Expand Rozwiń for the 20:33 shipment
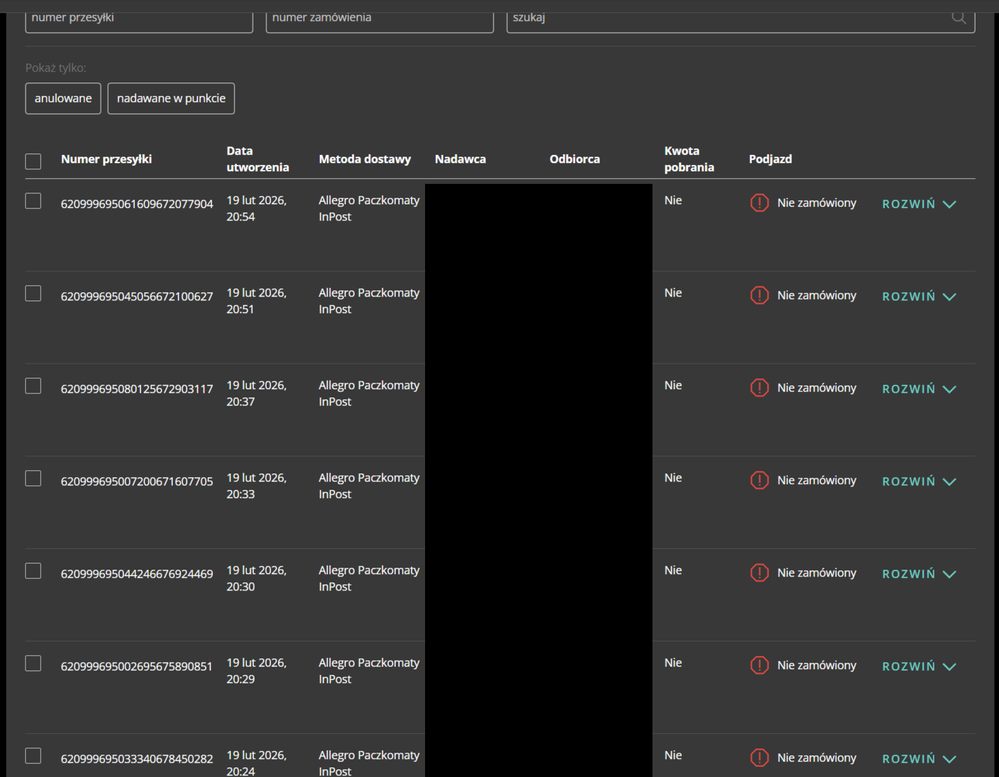 coord(918,482)
